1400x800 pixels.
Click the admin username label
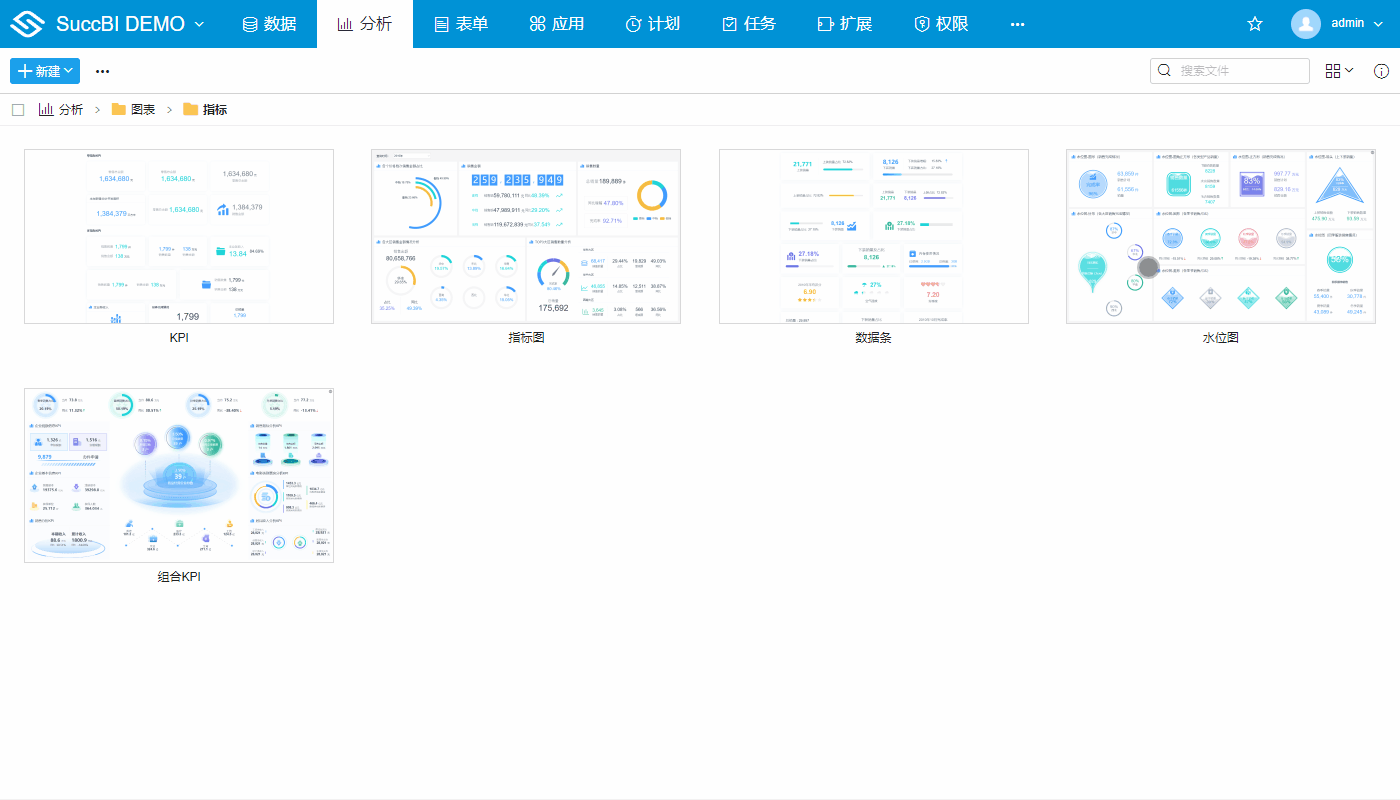click(1348, 23)
